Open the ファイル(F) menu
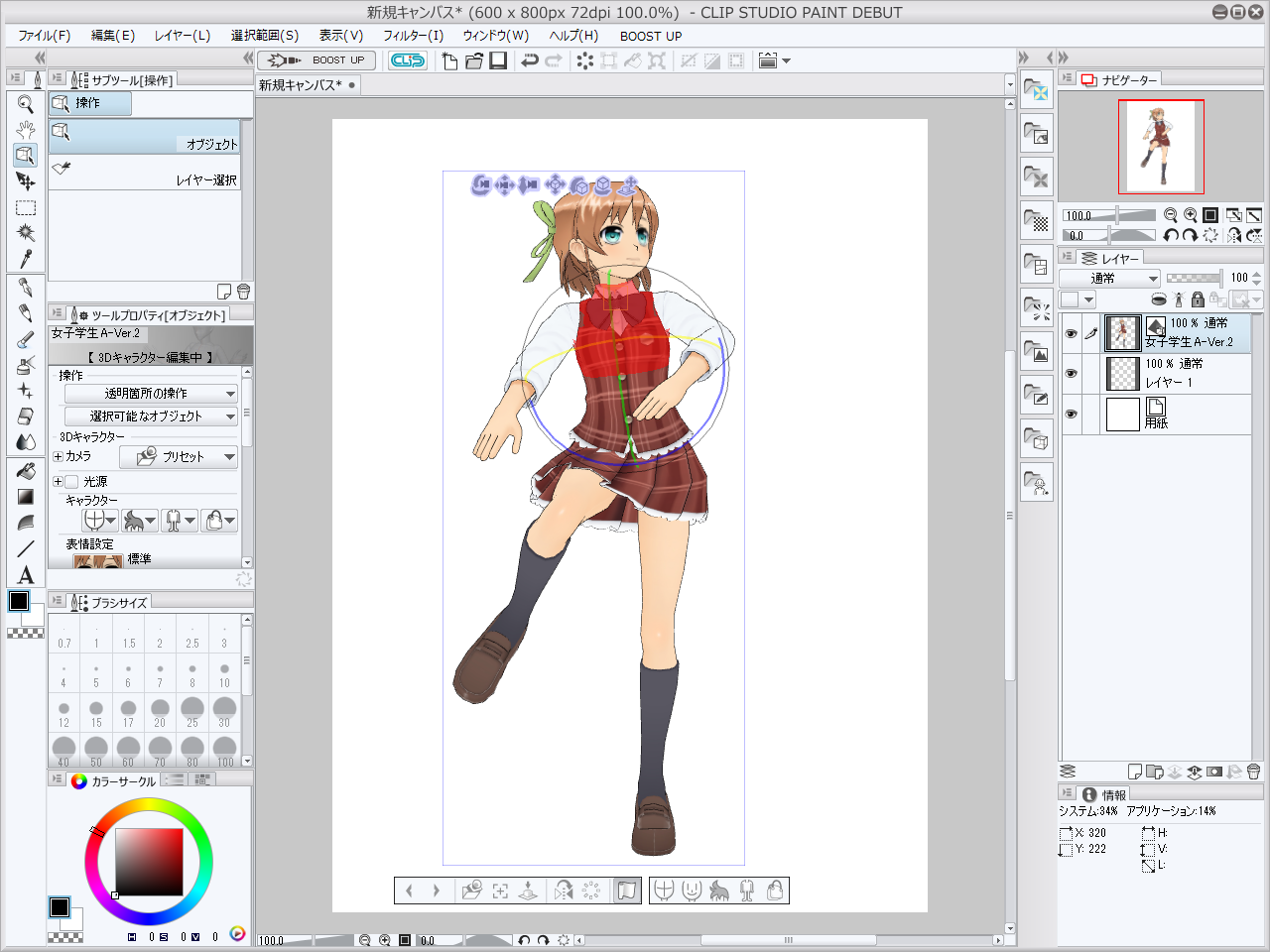Screen dimensions: 1270x952 pos(44,36)
